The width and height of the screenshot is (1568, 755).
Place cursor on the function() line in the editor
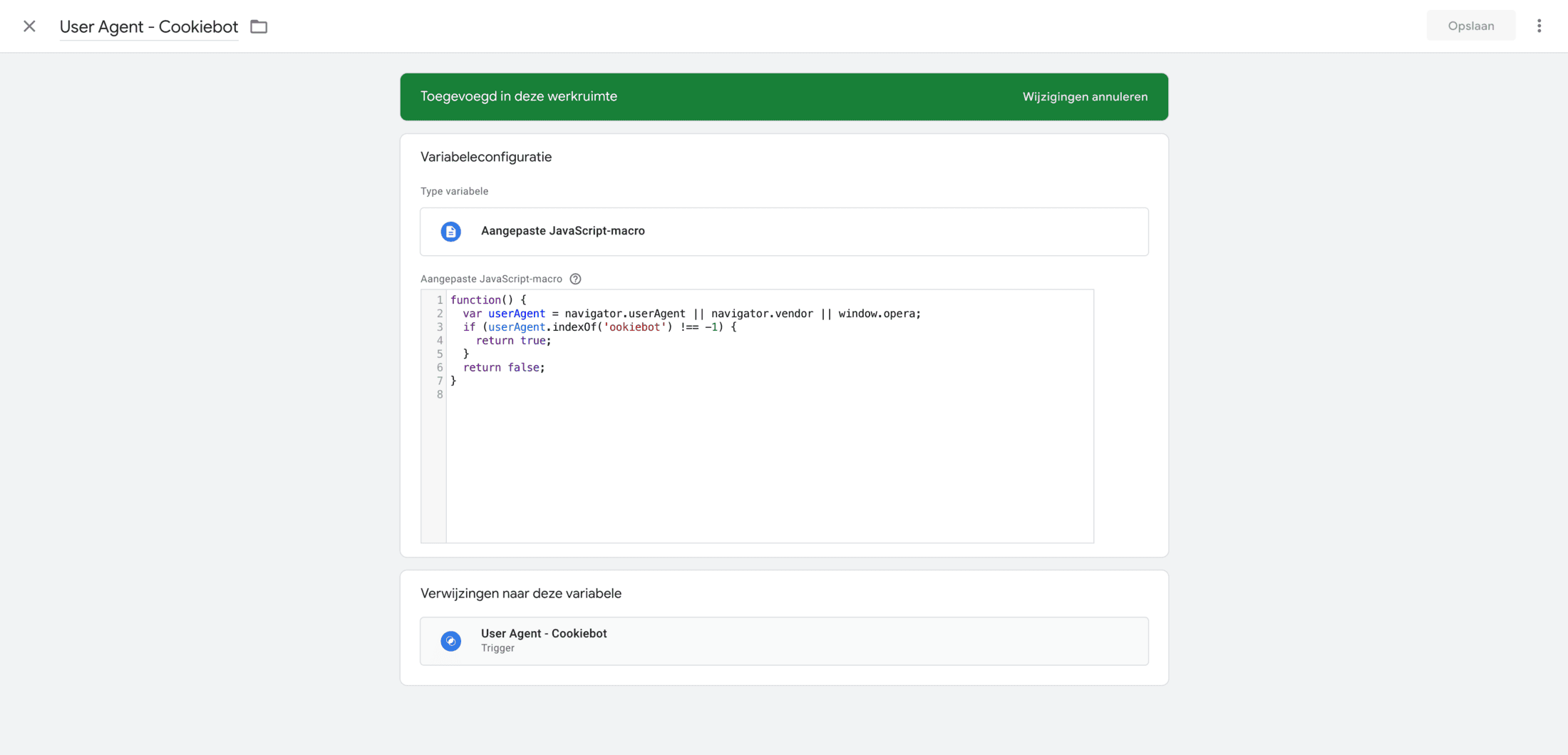(488, 300)
